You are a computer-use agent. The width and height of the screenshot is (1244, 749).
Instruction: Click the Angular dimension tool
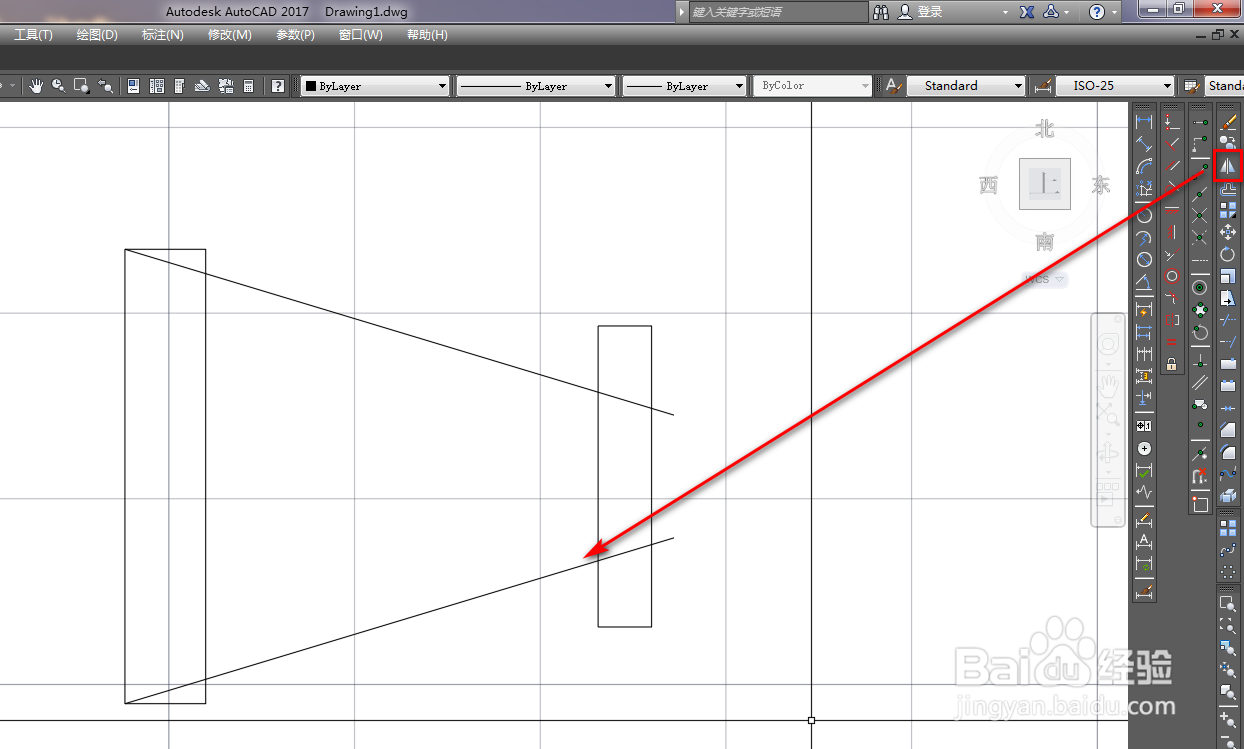click(x=1144, y=282)
